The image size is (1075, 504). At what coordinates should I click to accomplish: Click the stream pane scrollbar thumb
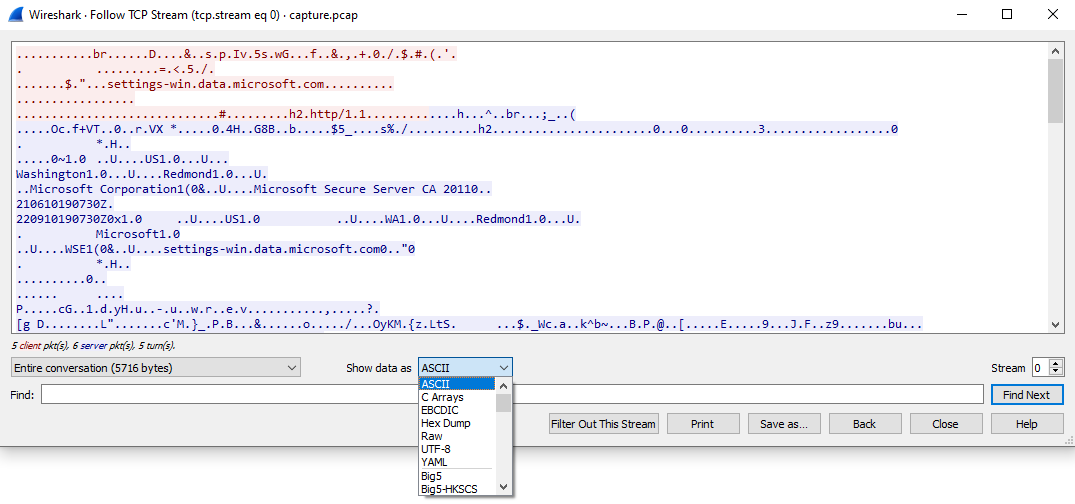(x=1056, y=90)
